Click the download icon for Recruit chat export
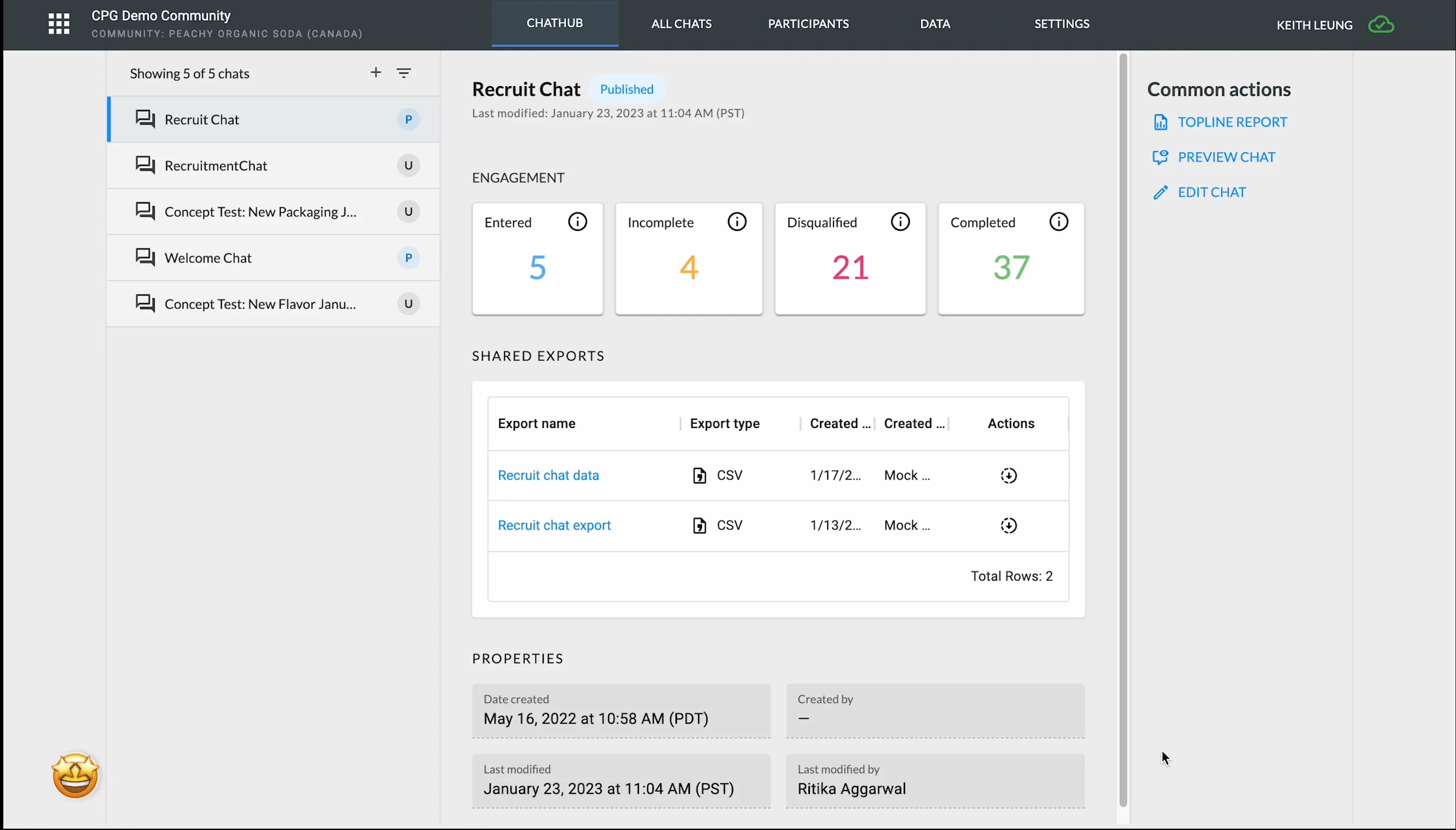The height and width of the screenshot is (830, 1456). click(1008, 525)
